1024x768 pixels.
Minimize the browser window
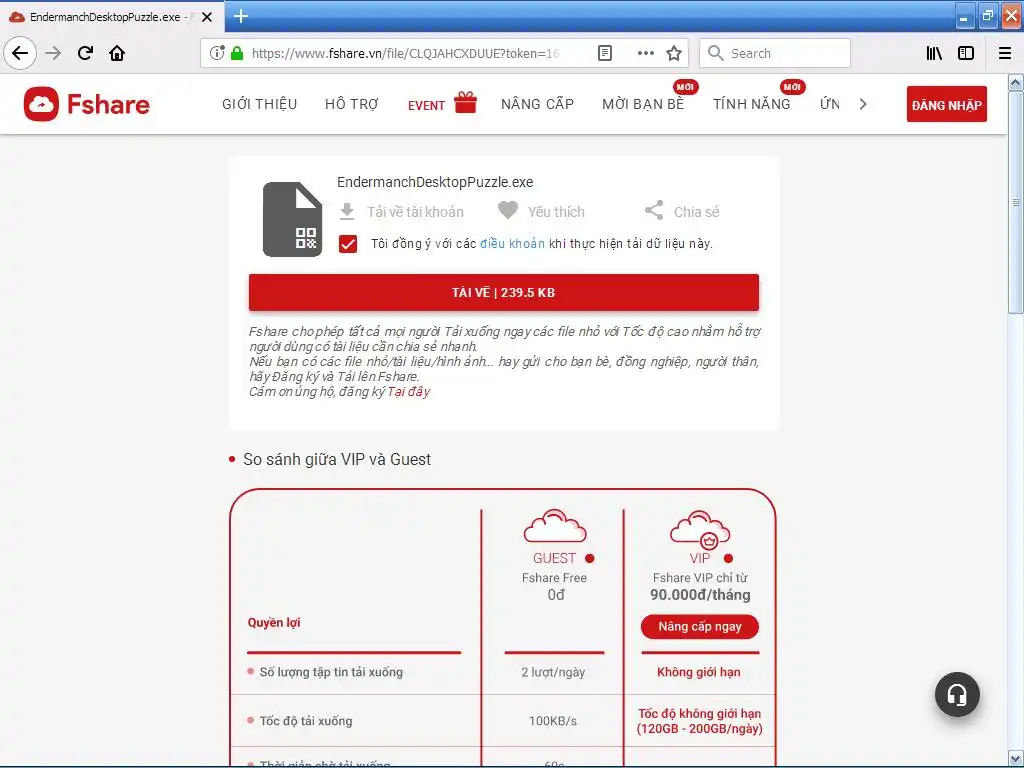click(x=965, y=16)
